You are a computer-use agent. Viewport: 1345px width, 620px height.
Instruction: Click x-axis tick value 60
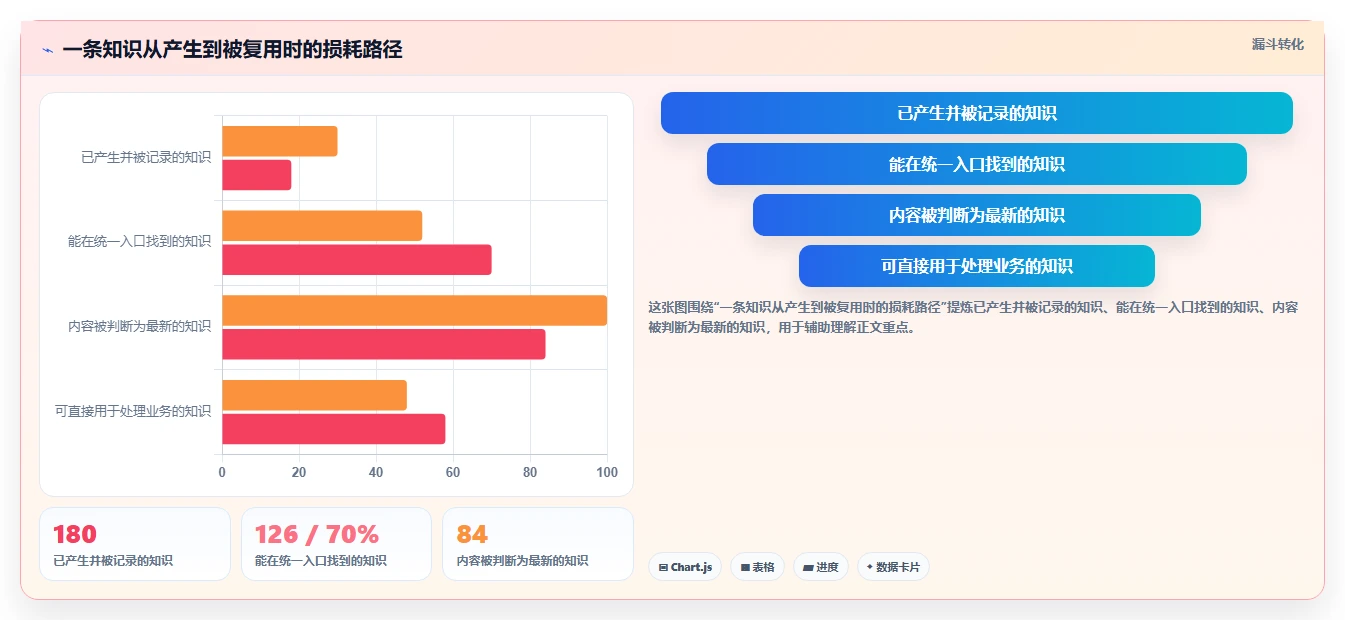coord(453,472)
